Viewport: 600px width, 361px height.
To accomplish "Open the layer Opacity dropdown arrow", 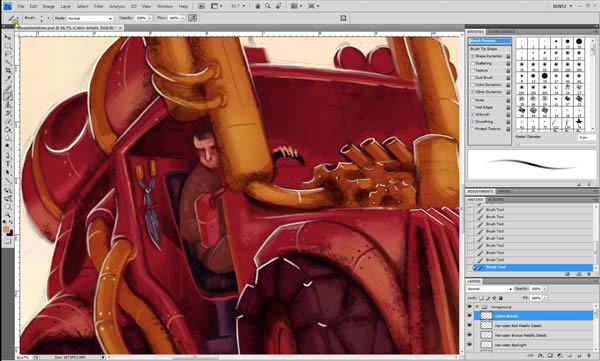I will coord(545,289).
